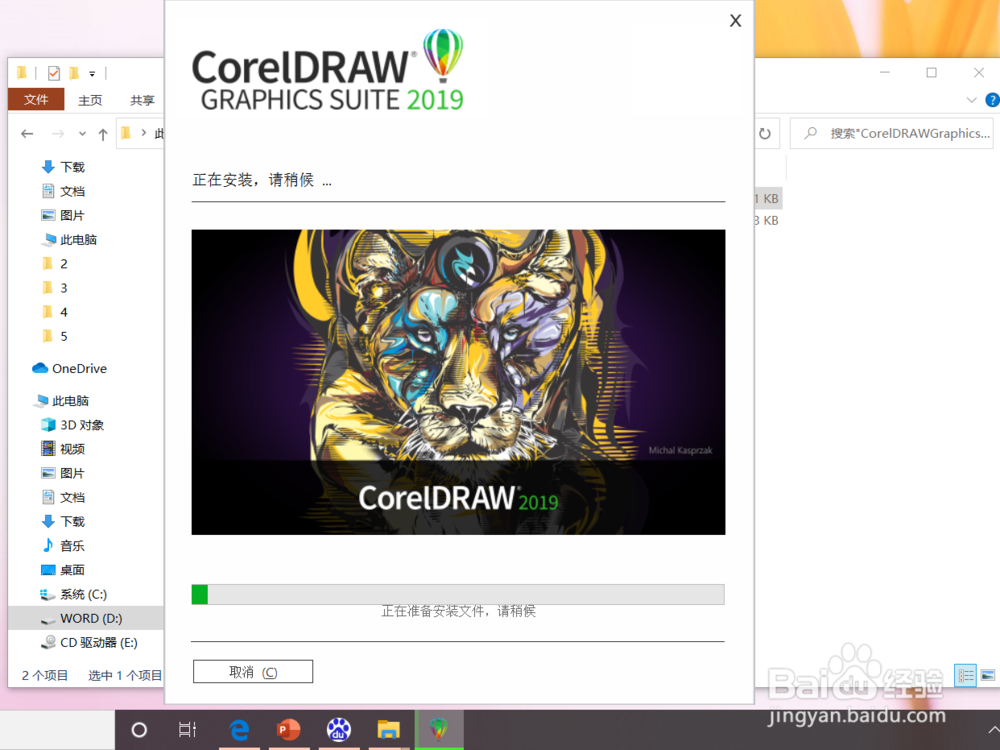Open 文档 folder under This PC
The width and height of the screenshot is (1000, 750).
point(62,498)
